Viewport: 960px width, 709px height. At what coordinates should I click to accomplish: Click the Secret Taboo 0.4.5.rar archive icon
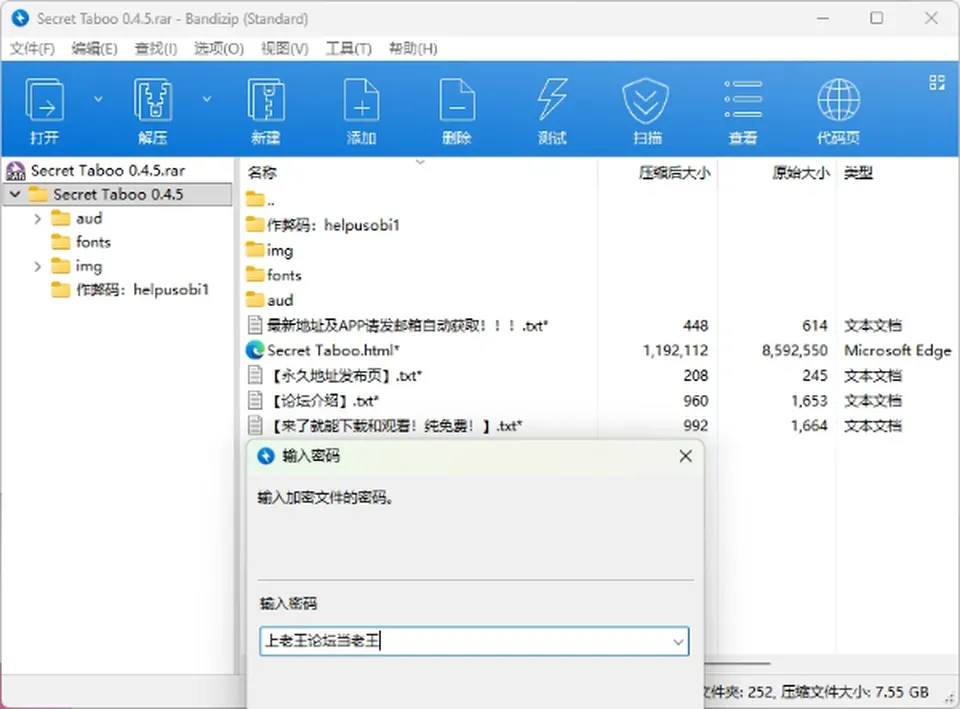[x=15, y=171]
